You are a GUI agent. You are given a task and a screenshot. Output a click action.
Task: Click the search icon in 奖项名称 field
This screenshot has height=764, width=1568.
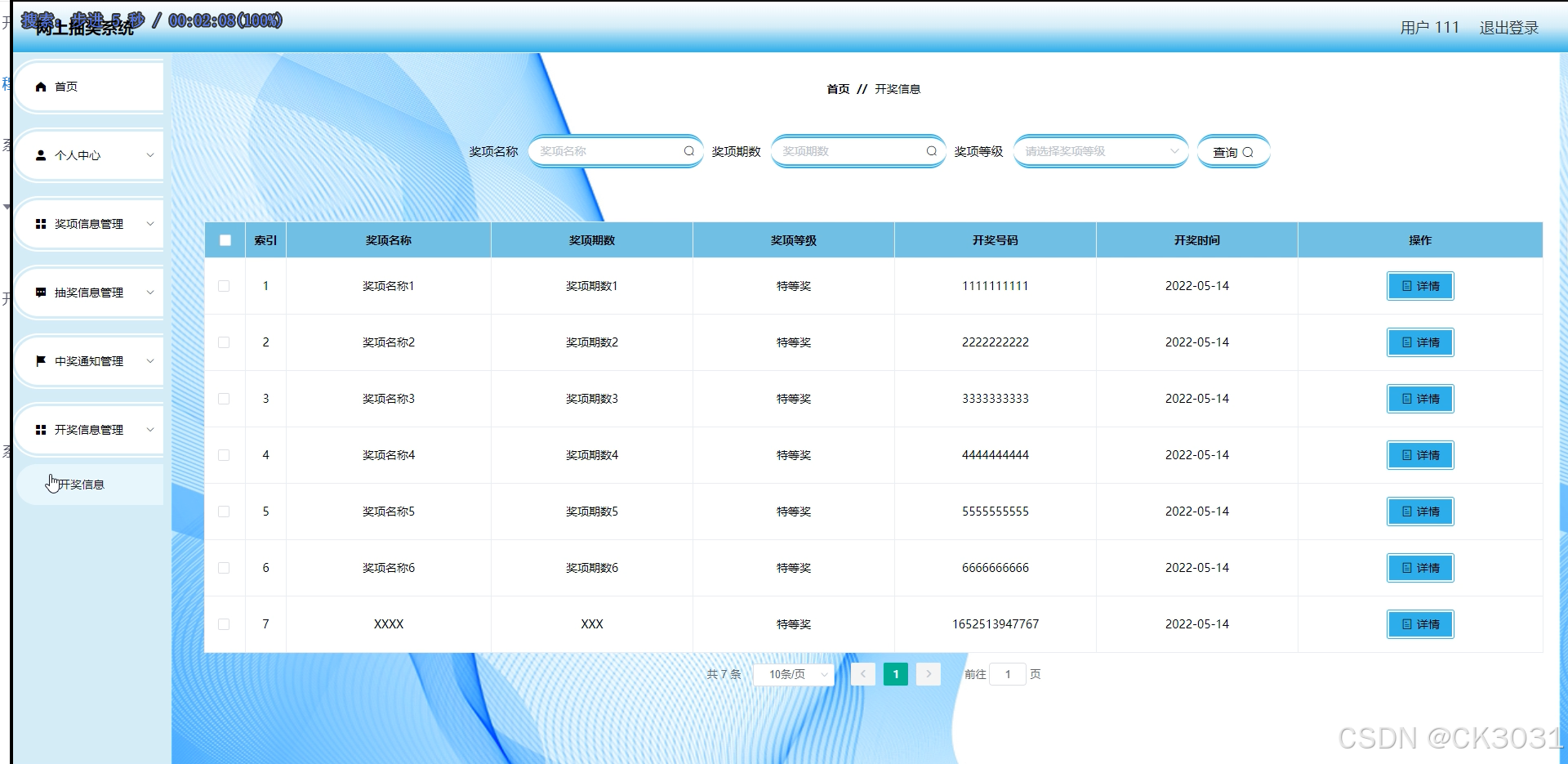(x=689, y=151)
